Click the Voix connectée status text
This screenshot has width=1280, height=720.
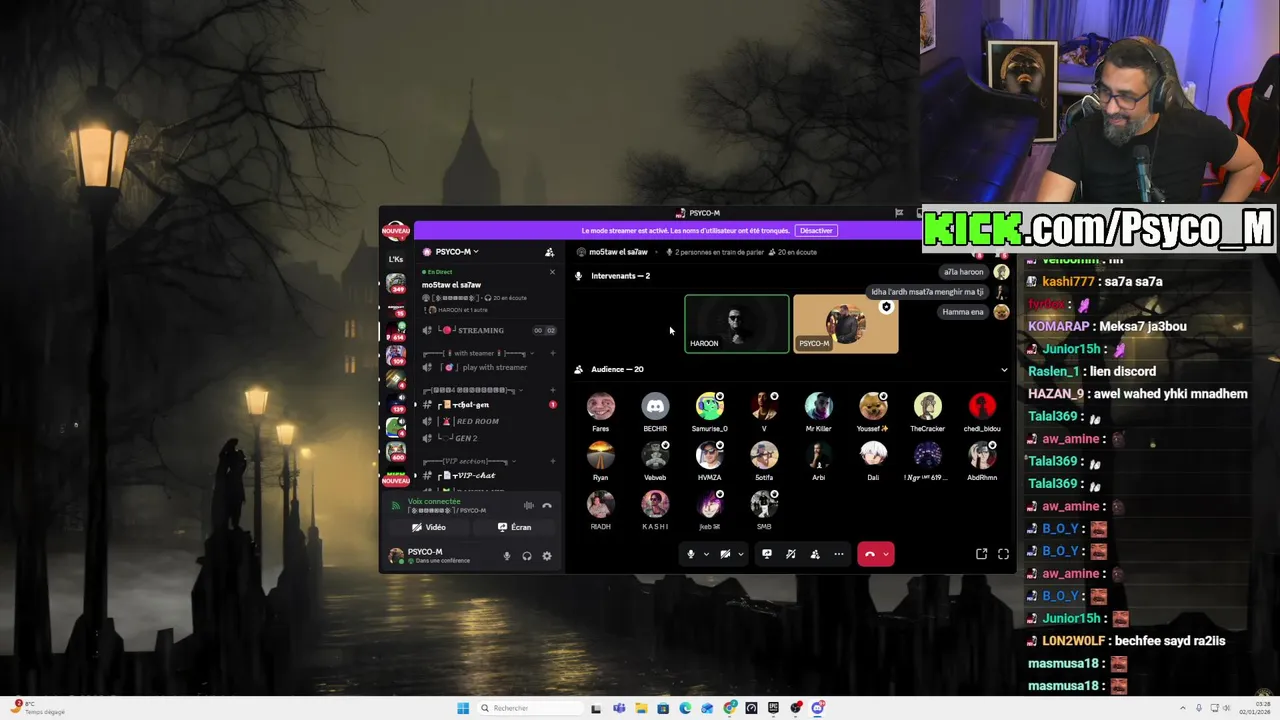(x=434, y=502)
